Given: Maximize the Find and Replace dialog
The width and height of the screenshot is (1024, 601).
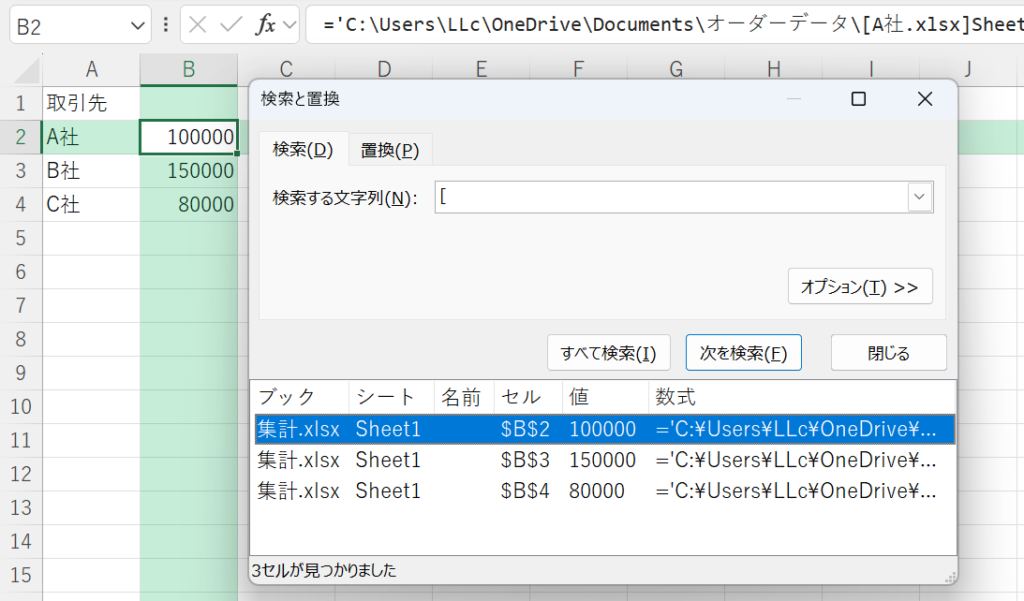Looking at the screenshot, I should (858, 99).
